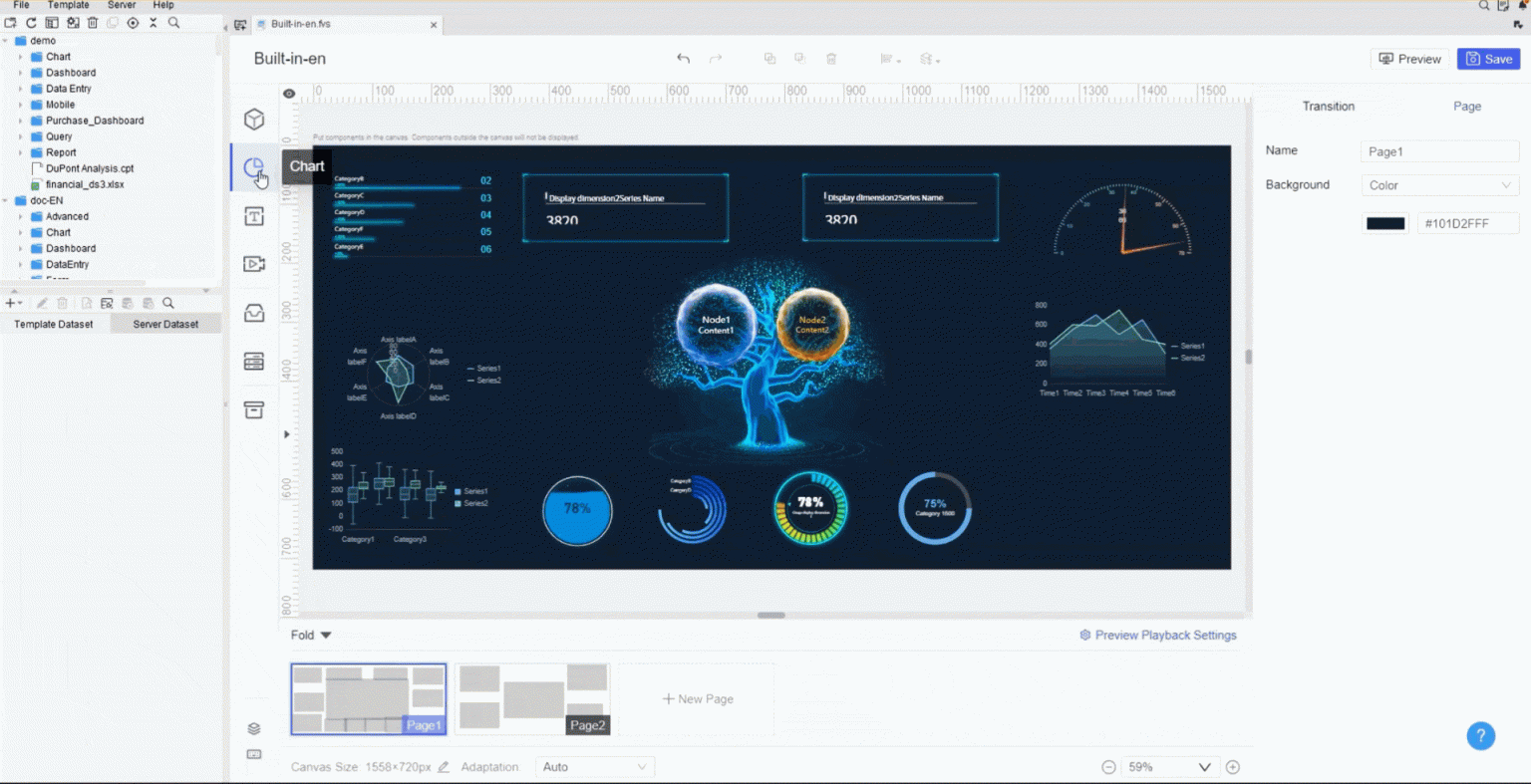Open the Help question mark button
This screenshot has height=784, width=1531.
pos(1481,735)
